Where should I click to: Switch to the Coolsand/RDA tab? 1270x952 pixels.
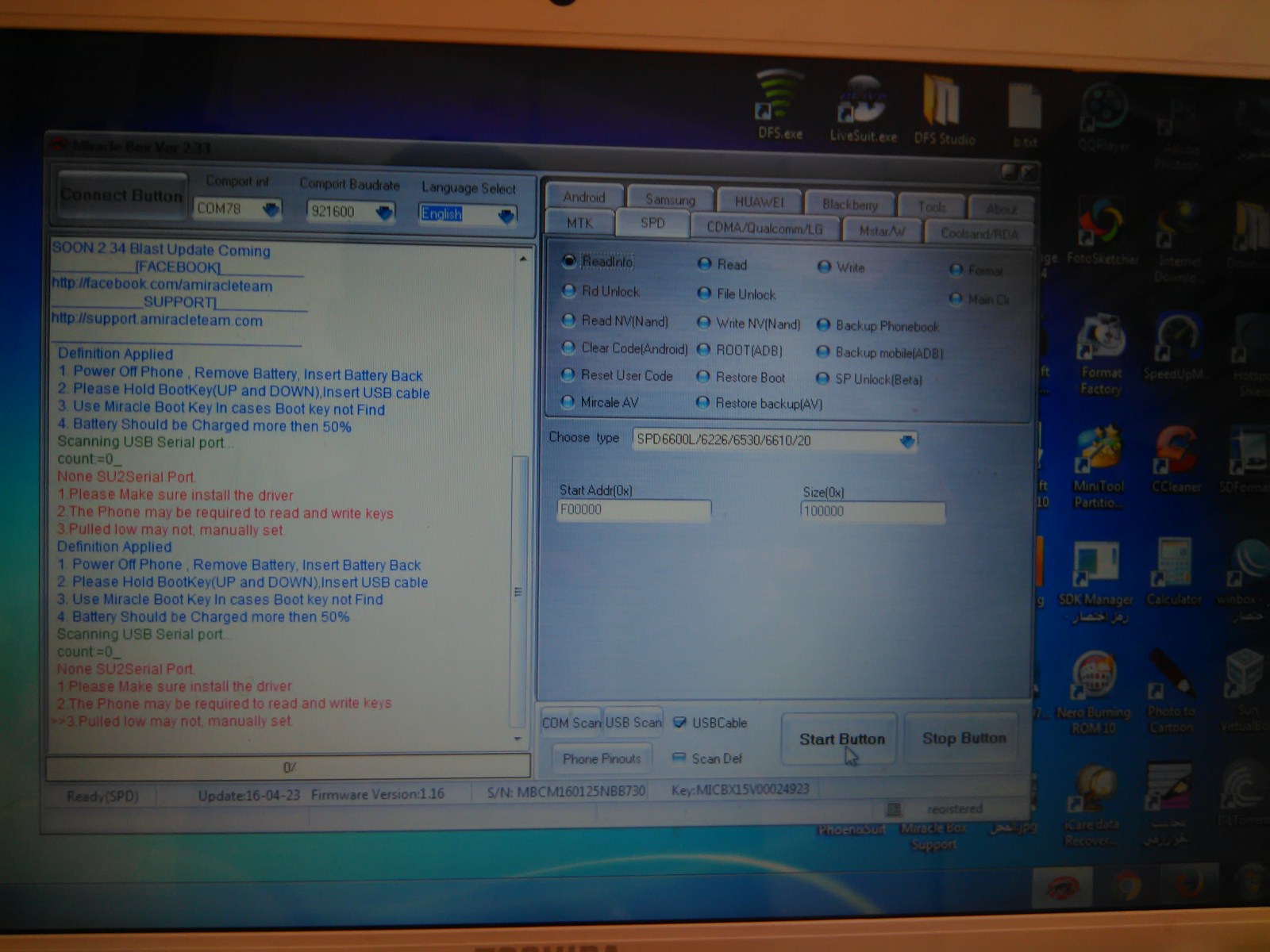click(x=979, y=233)
